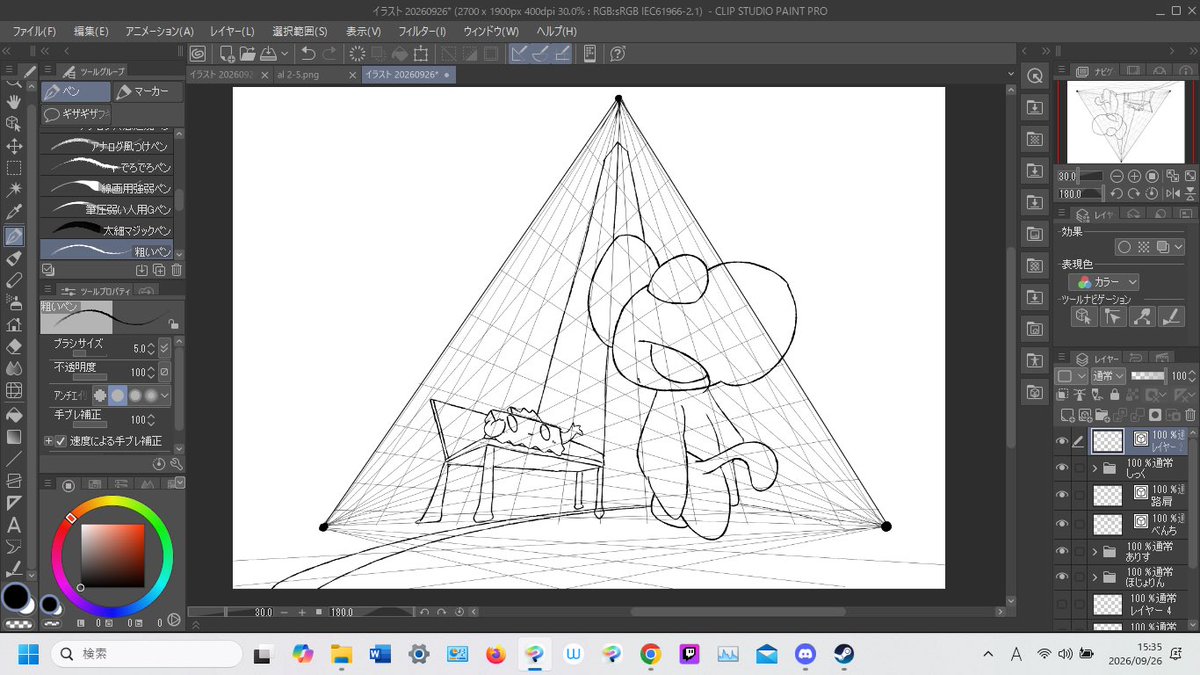Expand the ほじょりん layer folder
Viewport: 1200px width, 675px height.
pos(1096,577)
